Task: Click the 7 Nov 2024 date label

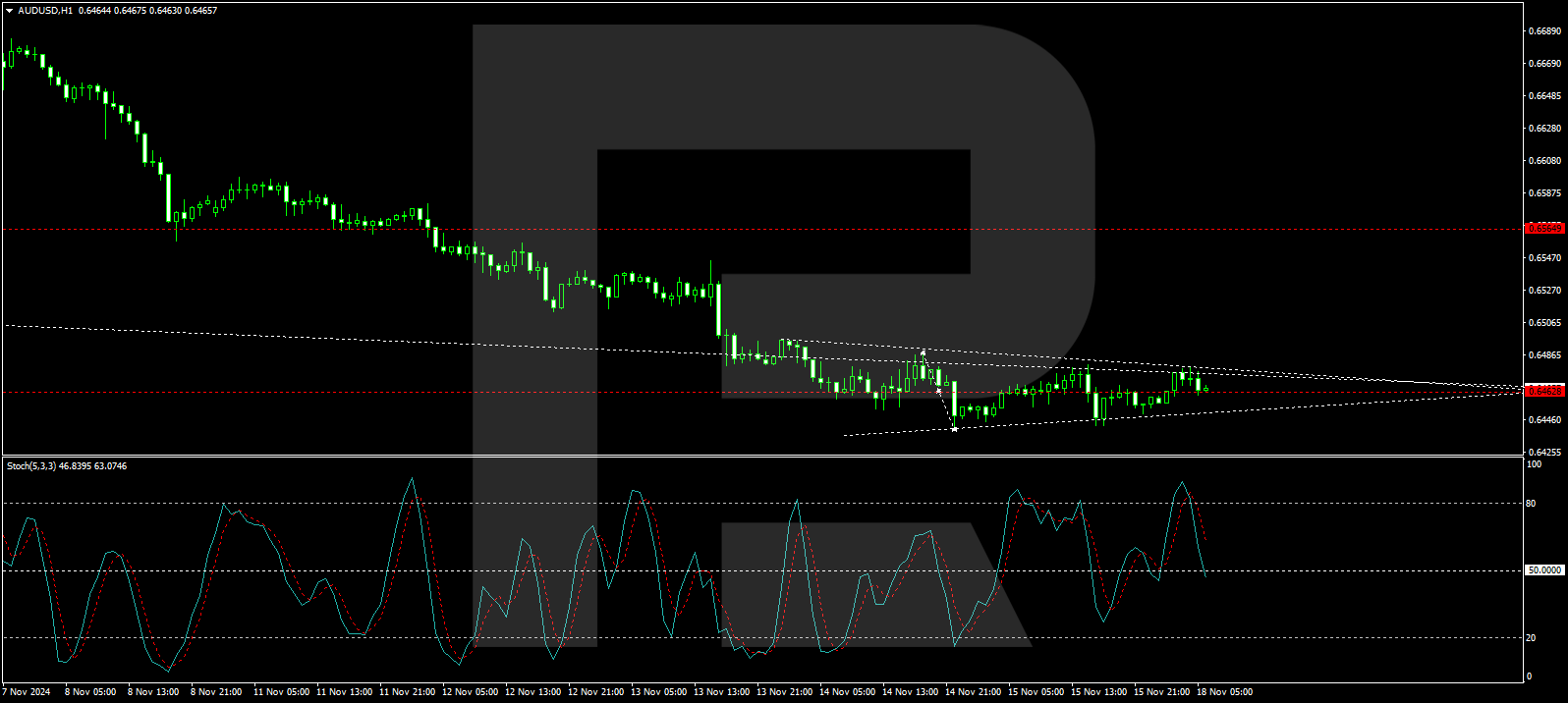Action: pos(27,692)
